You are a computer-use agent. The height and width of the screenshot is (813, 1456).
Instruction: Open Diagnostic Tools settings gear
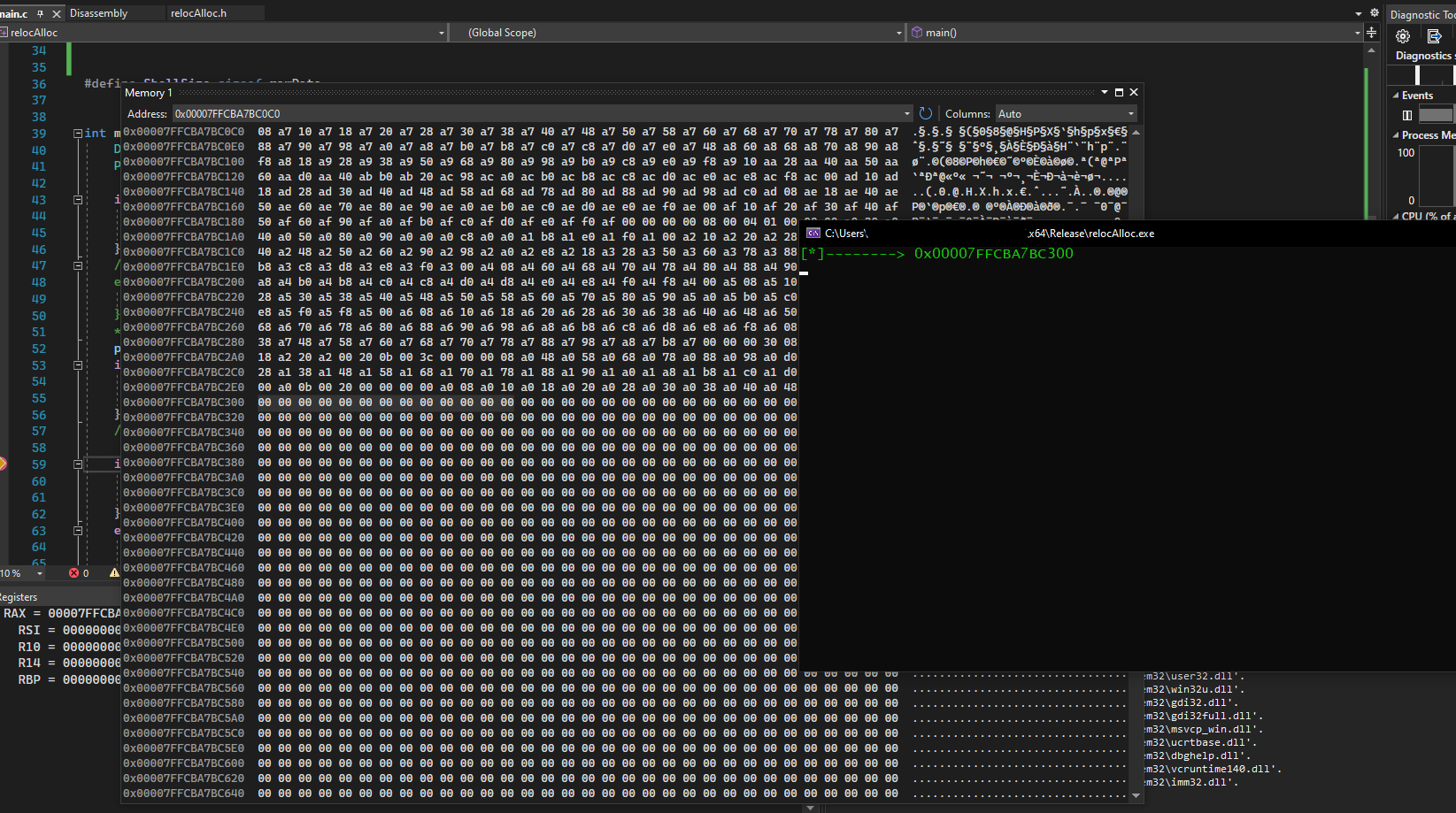click(x=1403, y=36)
